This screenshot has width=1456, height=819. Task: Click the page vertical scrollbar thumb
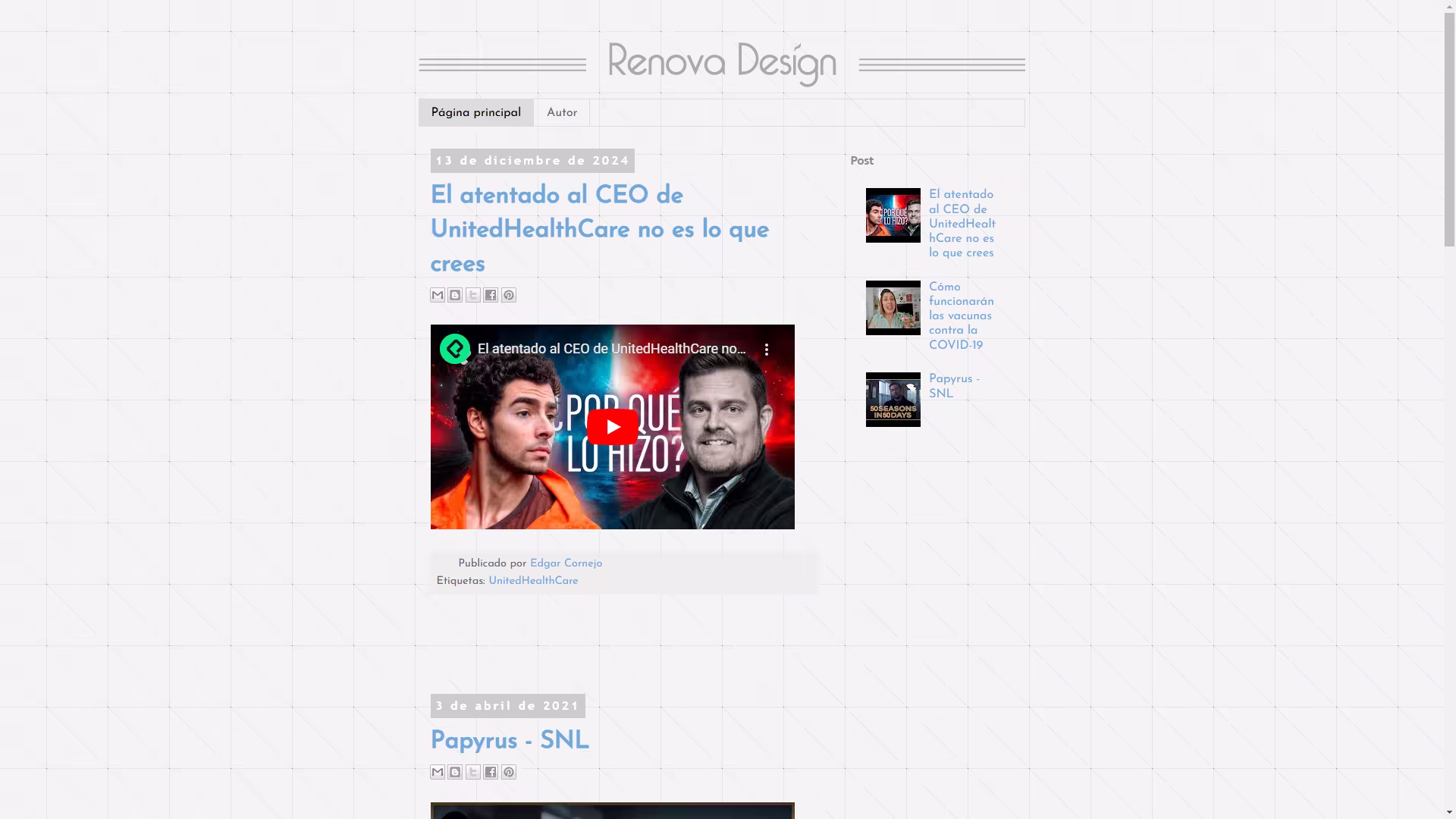coord(1449,130)
